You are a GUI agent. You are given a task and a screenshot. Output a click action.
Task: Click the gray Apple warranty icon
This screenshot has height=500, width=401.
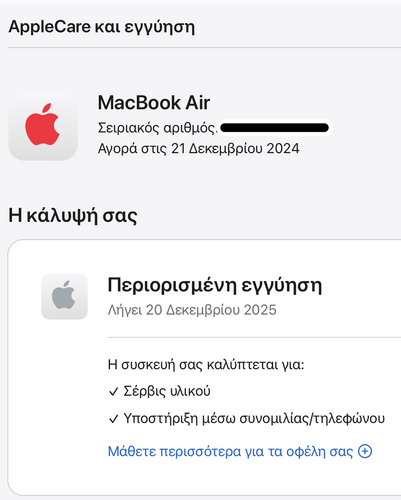point(64,296)
